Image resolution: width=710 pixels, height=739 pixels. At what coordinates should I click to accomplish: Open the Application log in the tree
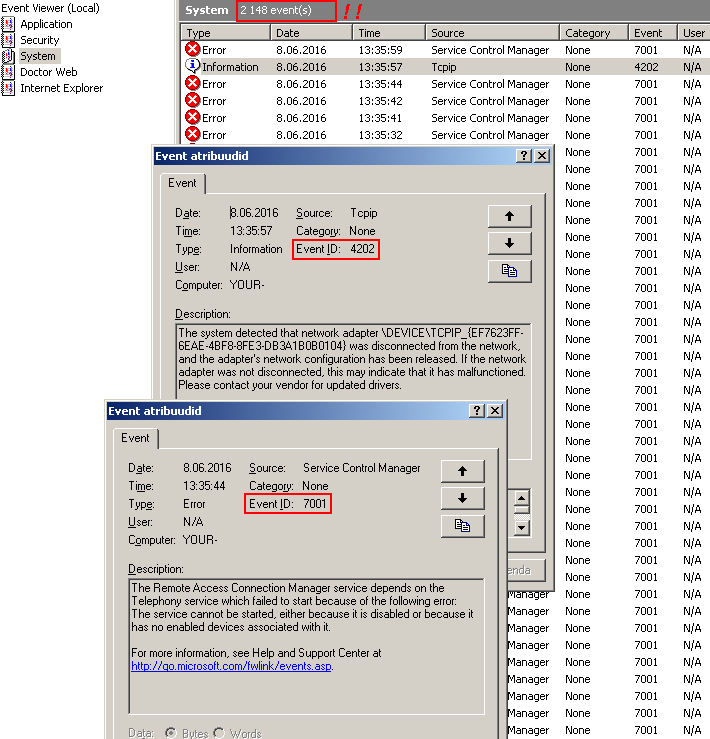click(x=46, y=24)
